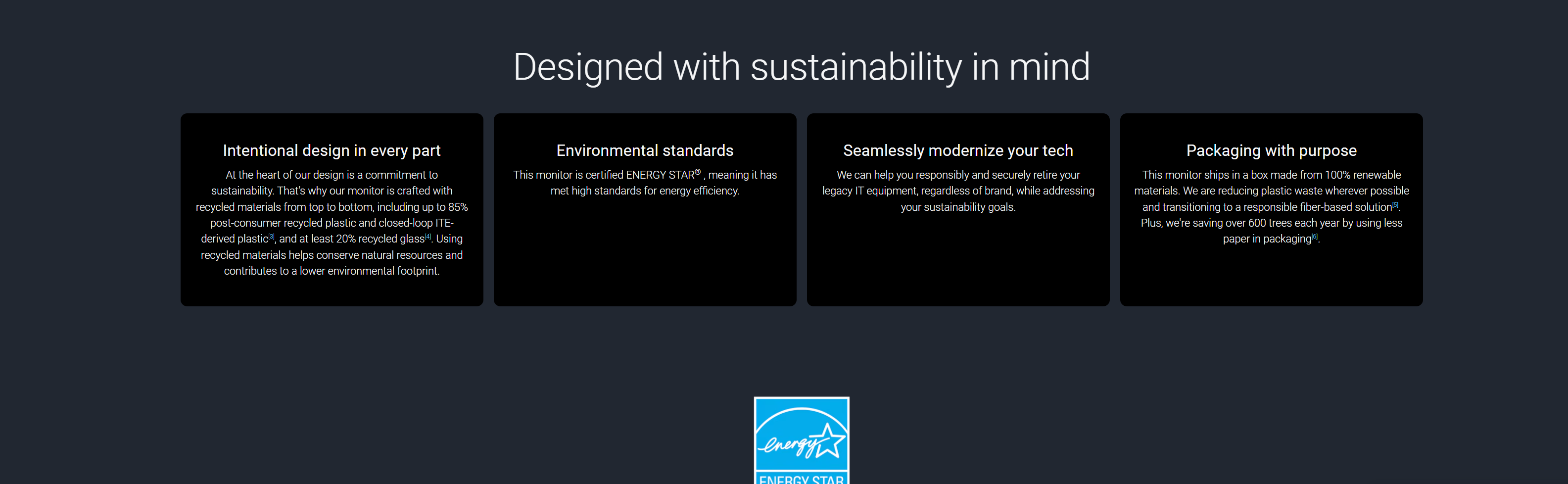The width and height of the screenshot is (1568, 484).
Task: Click the '85%' recycled plastic figure
Action: coord(458,207)
